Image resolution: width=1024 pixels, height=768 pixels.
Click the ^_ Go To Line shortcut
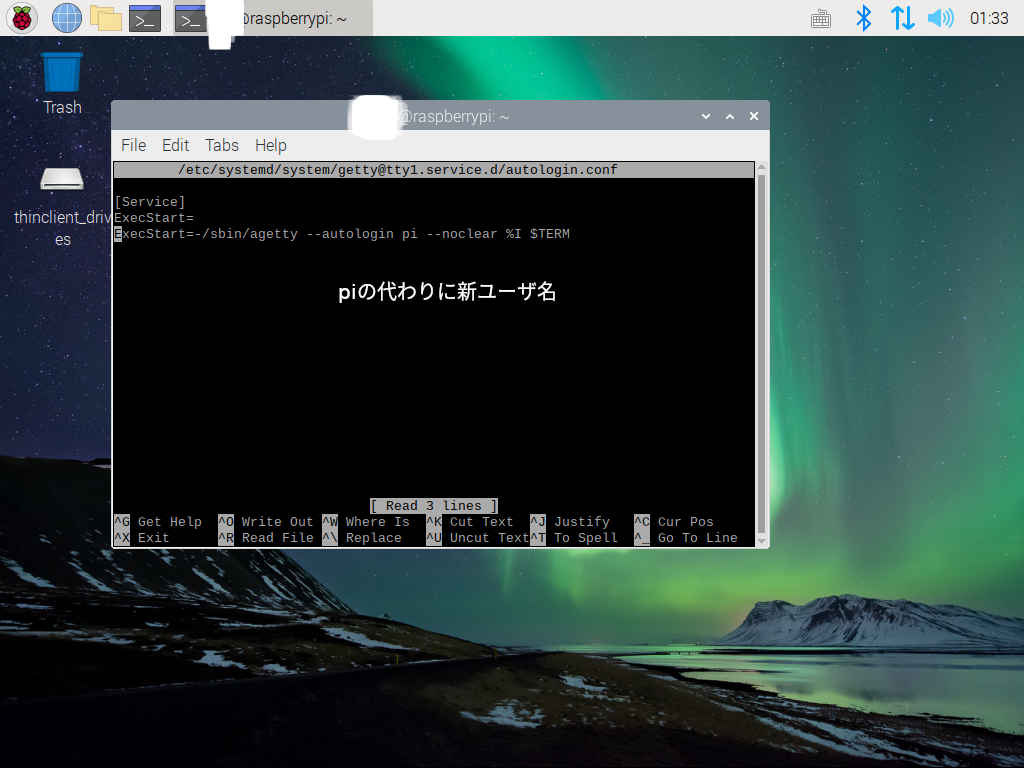tap(686, 537)
